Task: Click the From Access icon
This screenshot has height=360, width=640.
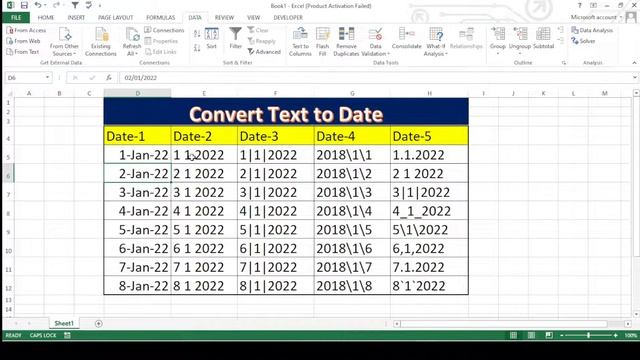Action: coord(10,30)
